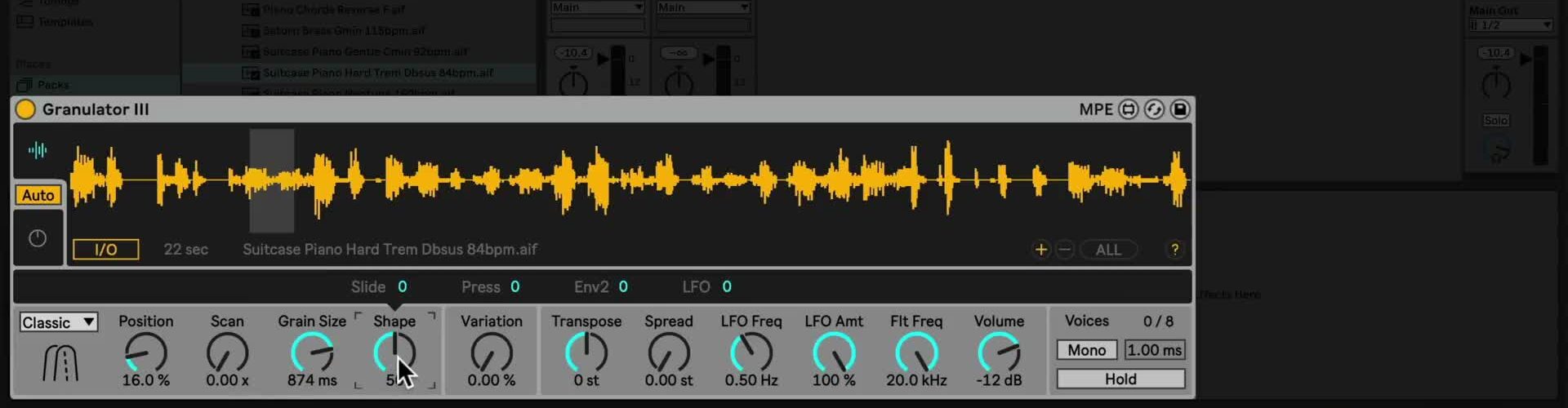Click the ALL zoom button
1568x408 pixels.
(x=1108, y=250)
